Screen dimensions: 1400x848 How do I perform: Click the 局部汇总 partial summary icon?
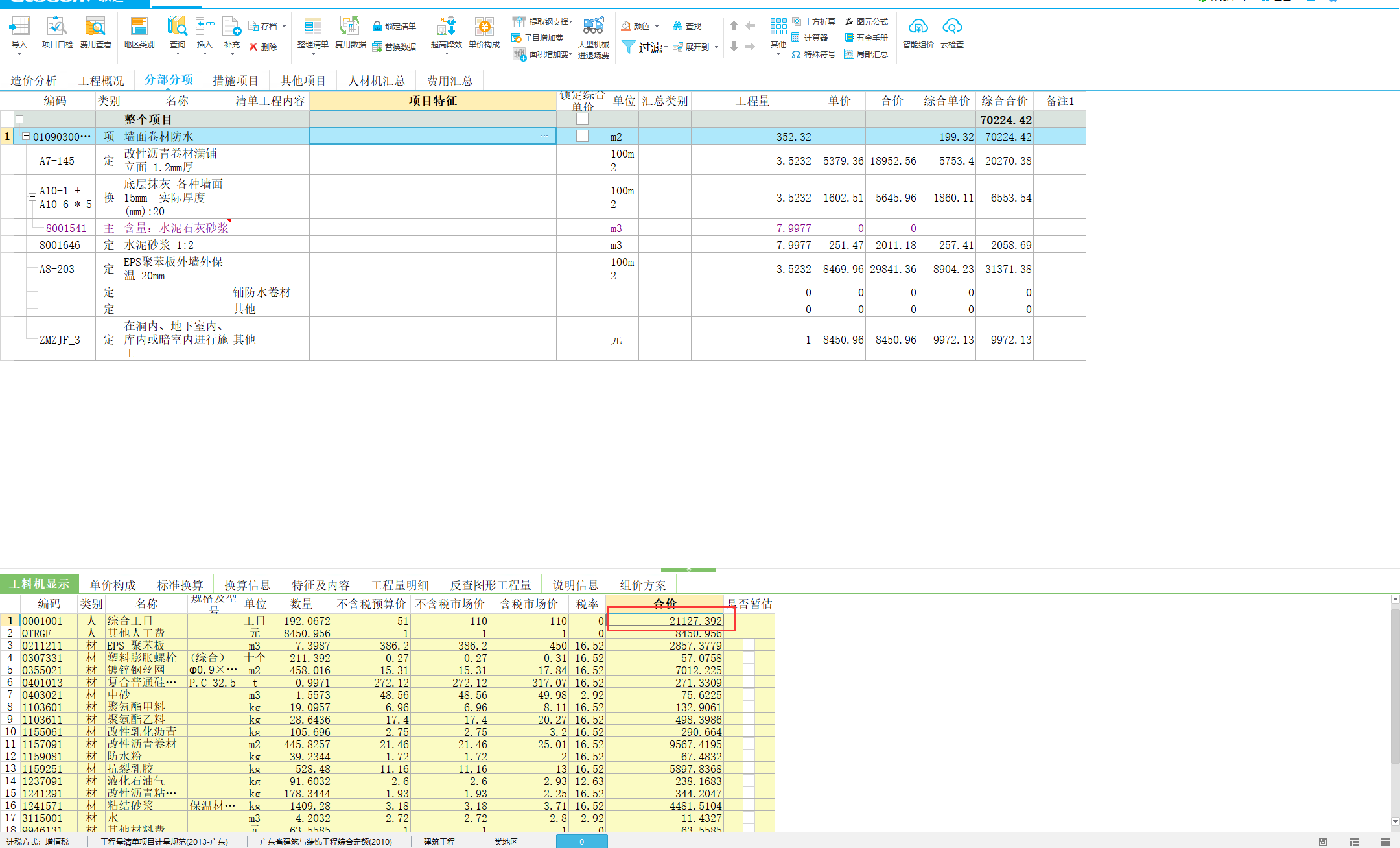(x=849, y=54)
